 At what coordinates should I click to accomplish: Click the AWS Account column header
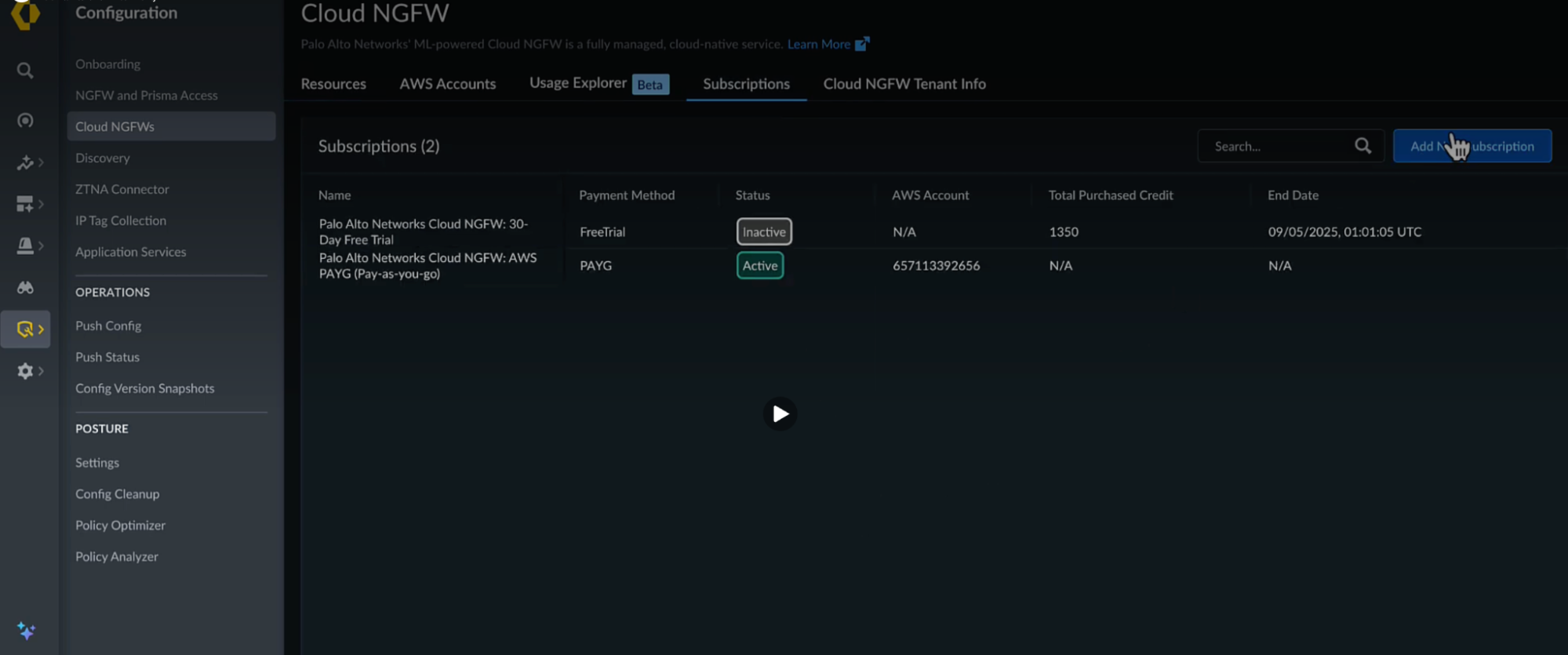pyautogui.click(x=930, y=195)
